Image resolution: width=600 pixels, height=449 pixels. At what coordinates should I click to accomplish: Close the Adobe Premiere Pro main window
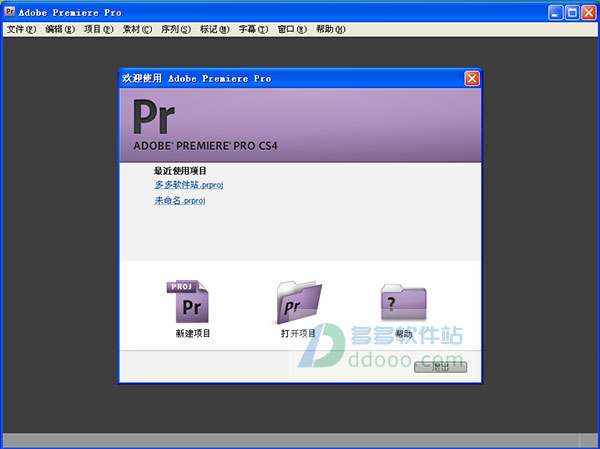tap(589, 13)
